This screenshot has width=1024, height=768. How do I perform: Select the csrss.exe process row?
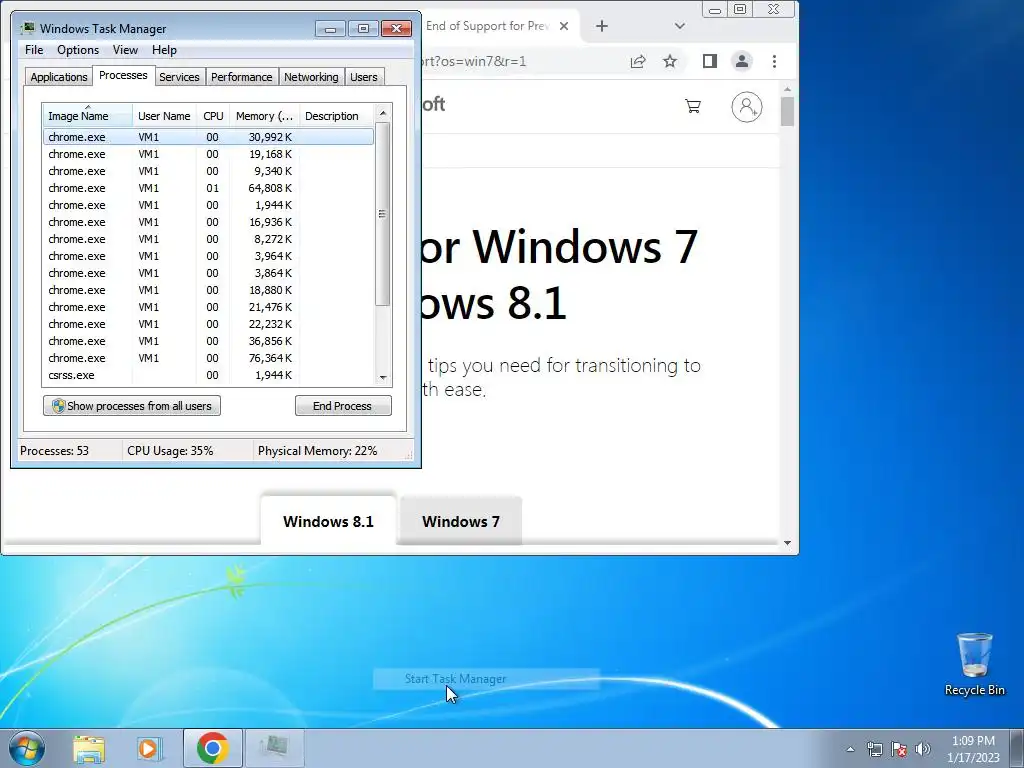click(x=208, y=375)
